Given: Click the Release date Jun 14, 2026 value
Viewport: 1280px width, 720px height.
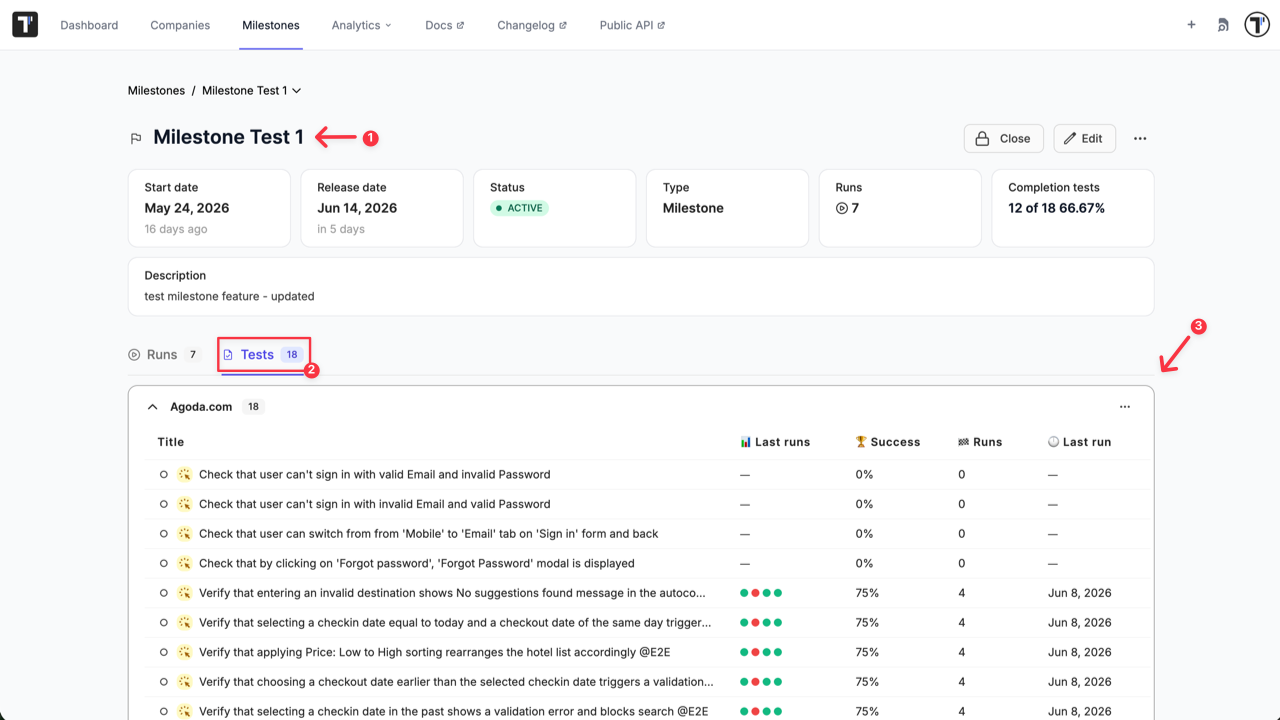Looking at the screenshot, I should pos(357,208).
